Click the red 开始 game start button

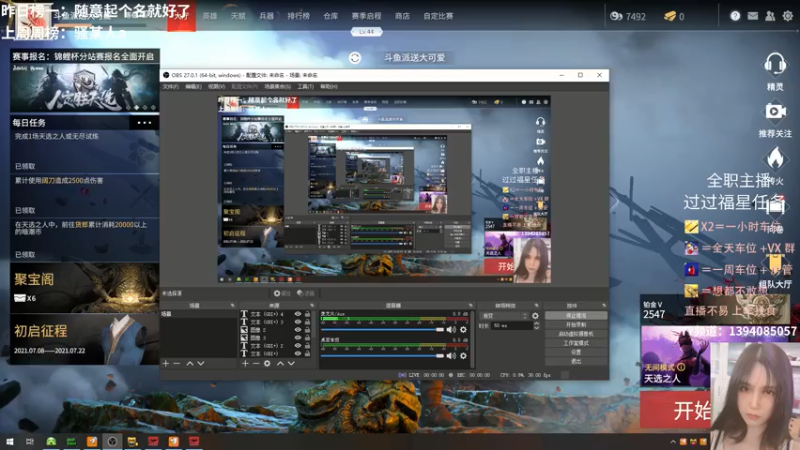coord(676,410)
